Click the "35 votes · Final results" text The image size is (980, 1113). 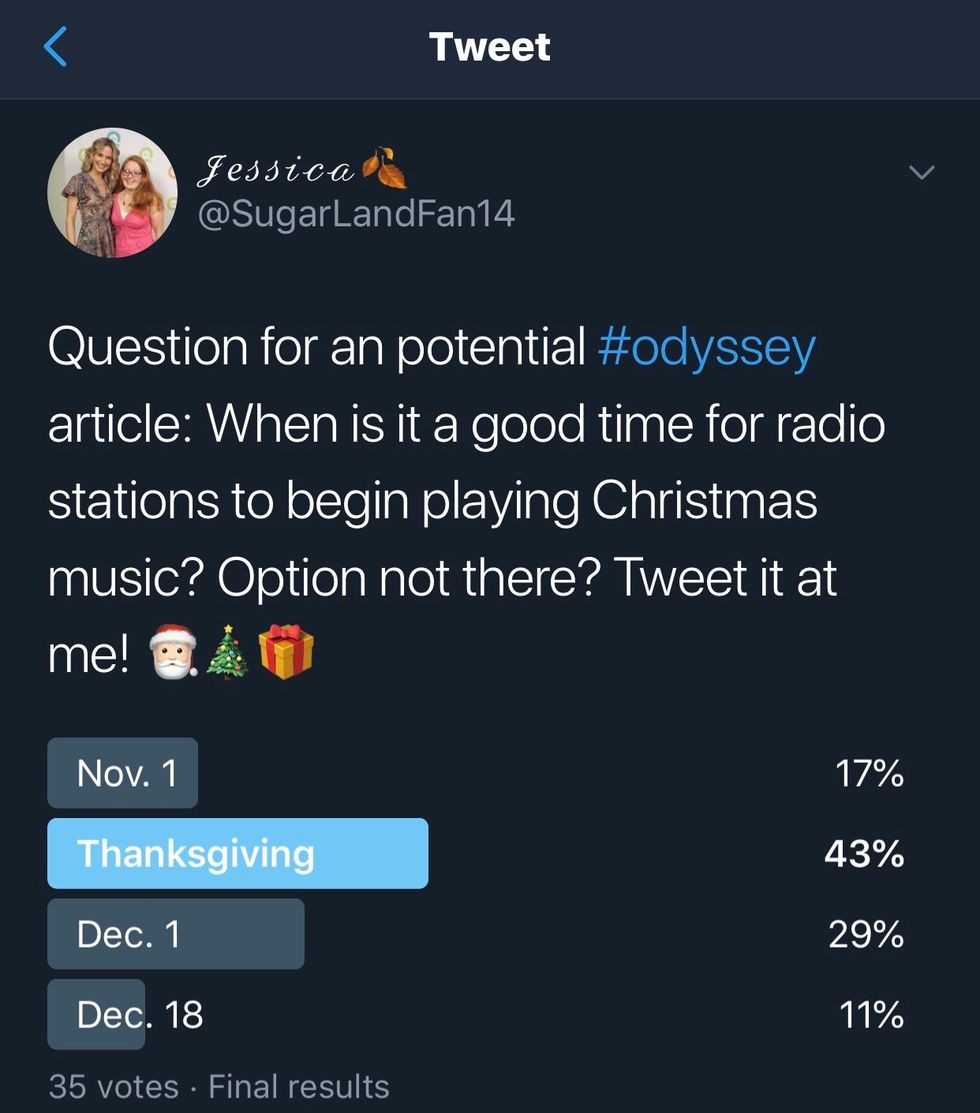[x=218, y=1086]
